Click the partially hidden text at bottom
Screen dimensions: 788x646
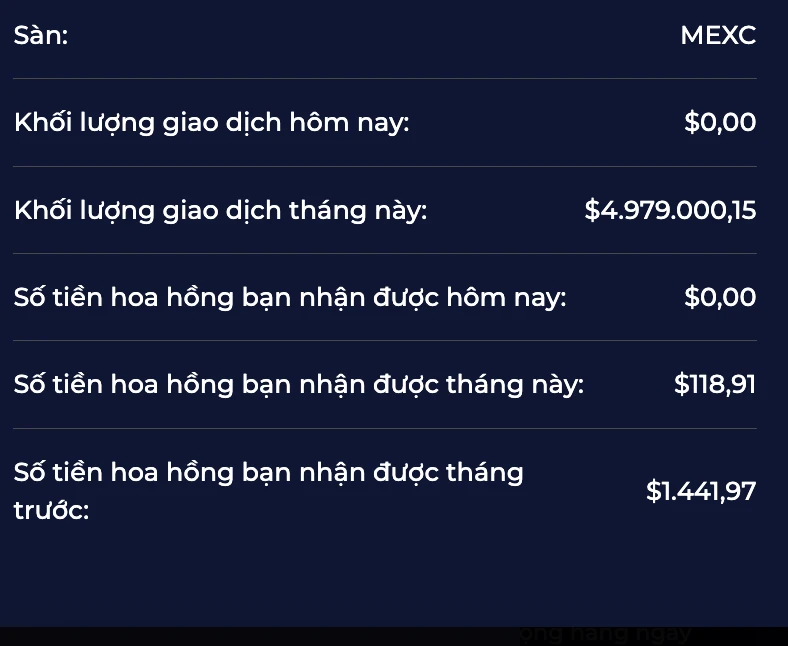pyautogui.click(x=605, y=633)
